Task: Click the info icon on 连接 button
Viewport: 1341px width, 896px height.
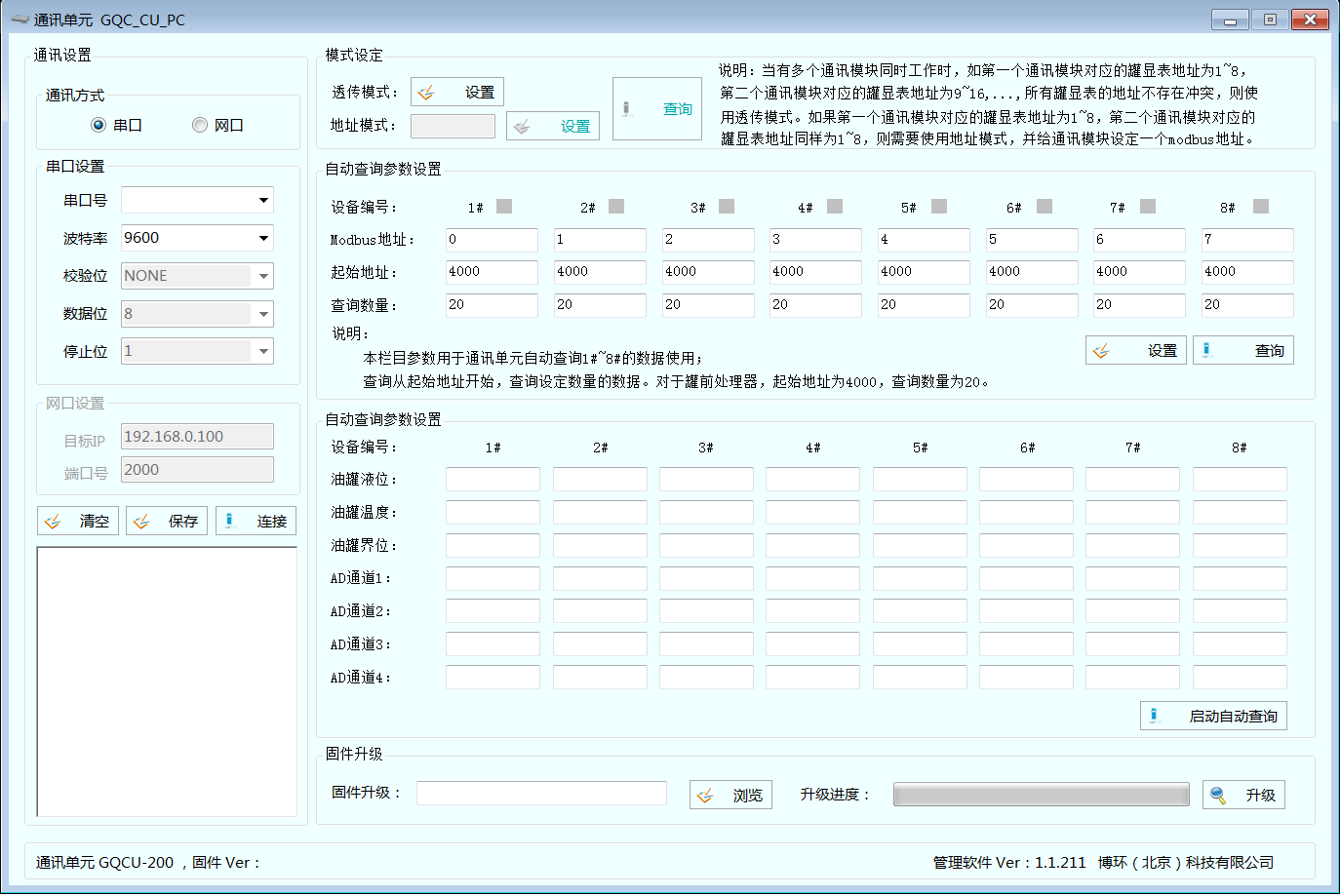Action: click(x=229, y=521)
